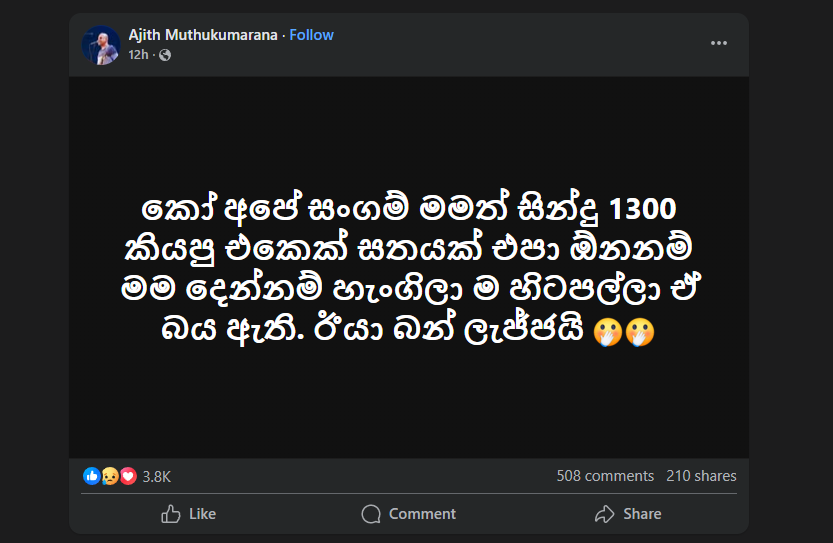Click the Sinhala text containing 1300
The height and width of the screenshot is (543, 833).
click(x=409, y=212)
